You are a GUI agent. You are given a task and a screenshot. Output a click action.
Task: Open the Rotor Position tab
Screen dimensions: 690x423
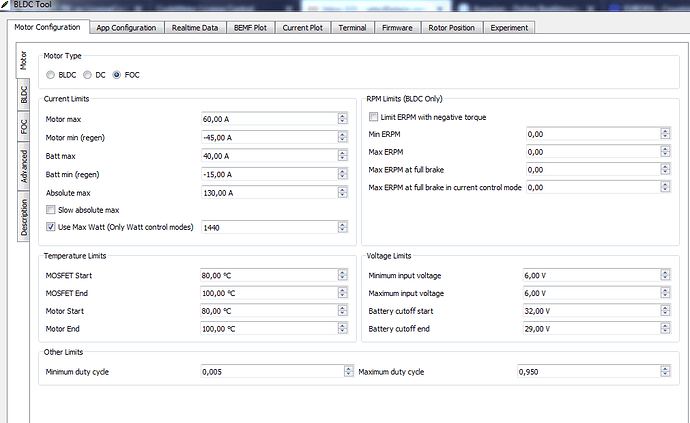point(448,27)
